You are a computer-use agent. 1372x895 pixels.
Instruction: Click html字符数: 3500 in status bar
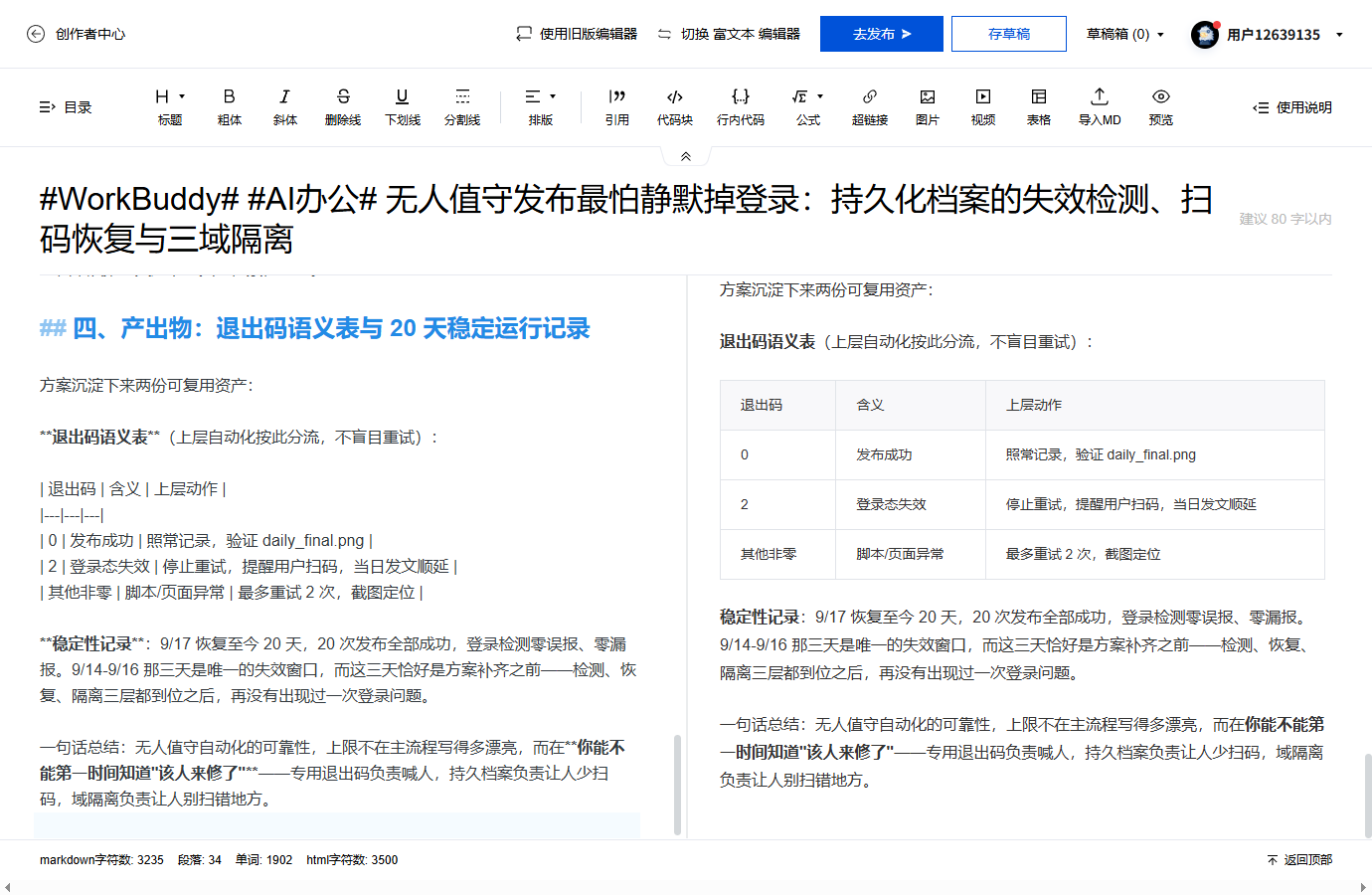click(x=352, y=860)
